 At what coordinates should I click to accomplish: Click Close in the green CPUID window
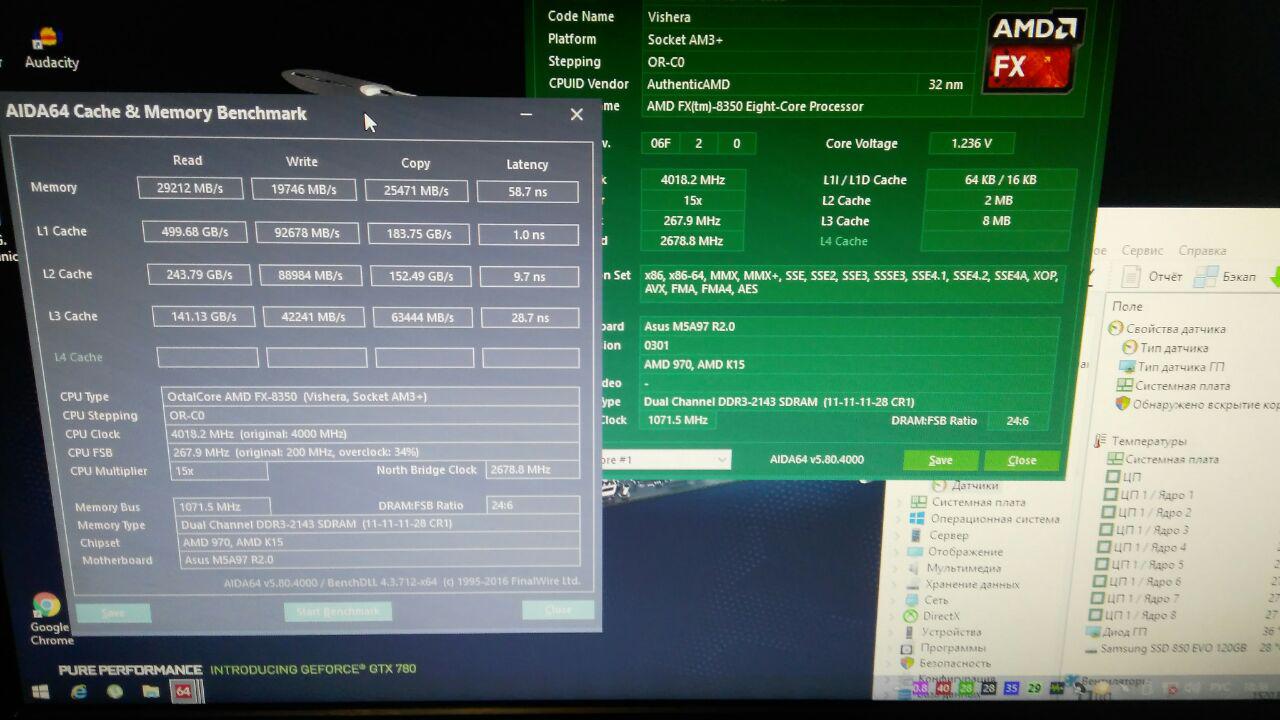tap(1021, 460)
